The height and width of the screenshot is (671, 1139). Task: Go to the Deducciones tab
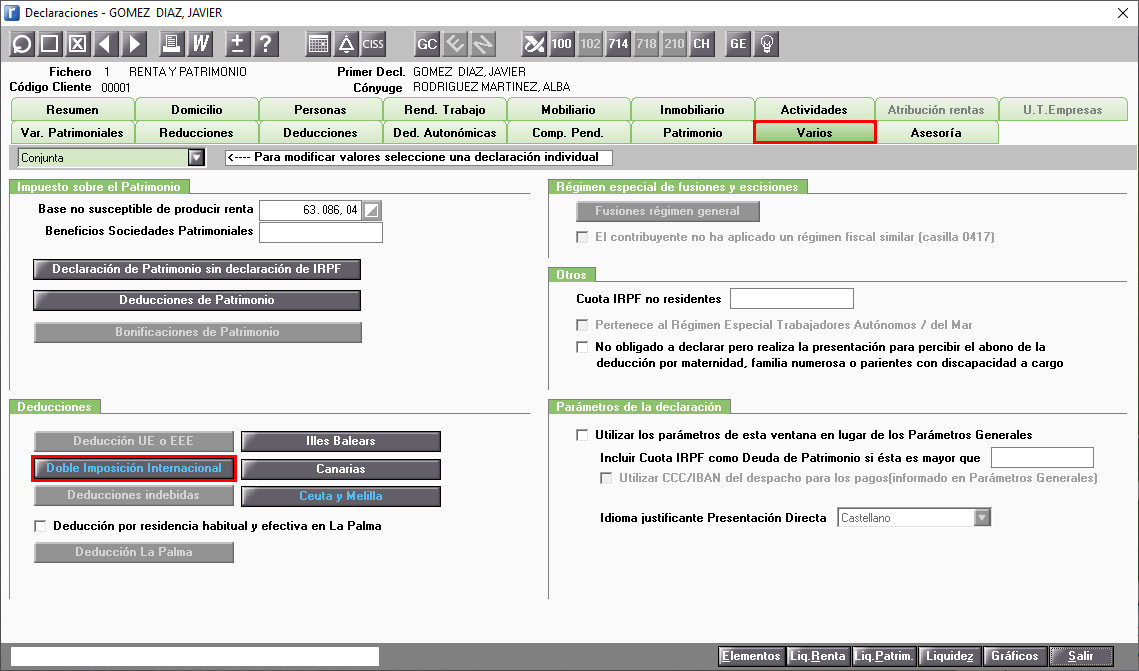(x=320, y=133)
